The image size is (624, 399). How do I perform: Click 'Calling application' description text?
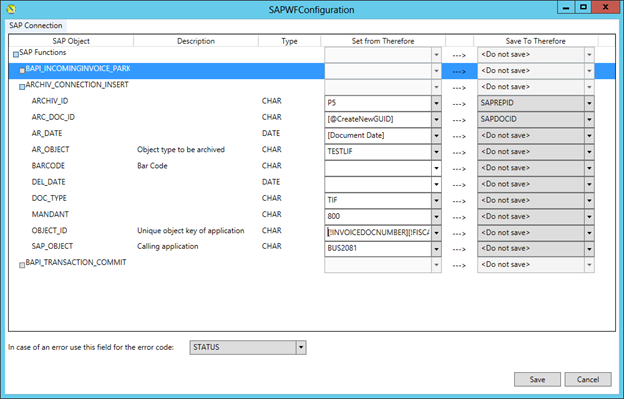tap(168, 246)
